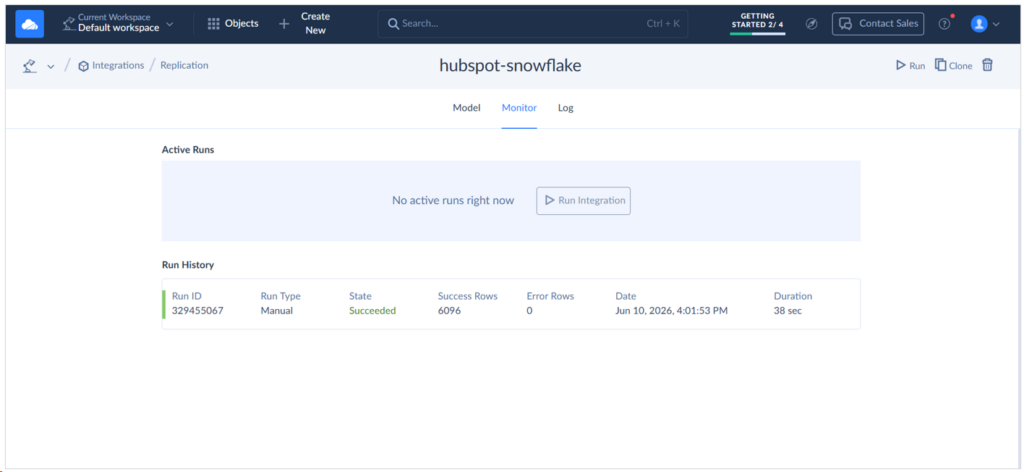1024x472 pixels.
Task: Click the Skyvia cloud logo icon
Action: [x=29, y=24]
